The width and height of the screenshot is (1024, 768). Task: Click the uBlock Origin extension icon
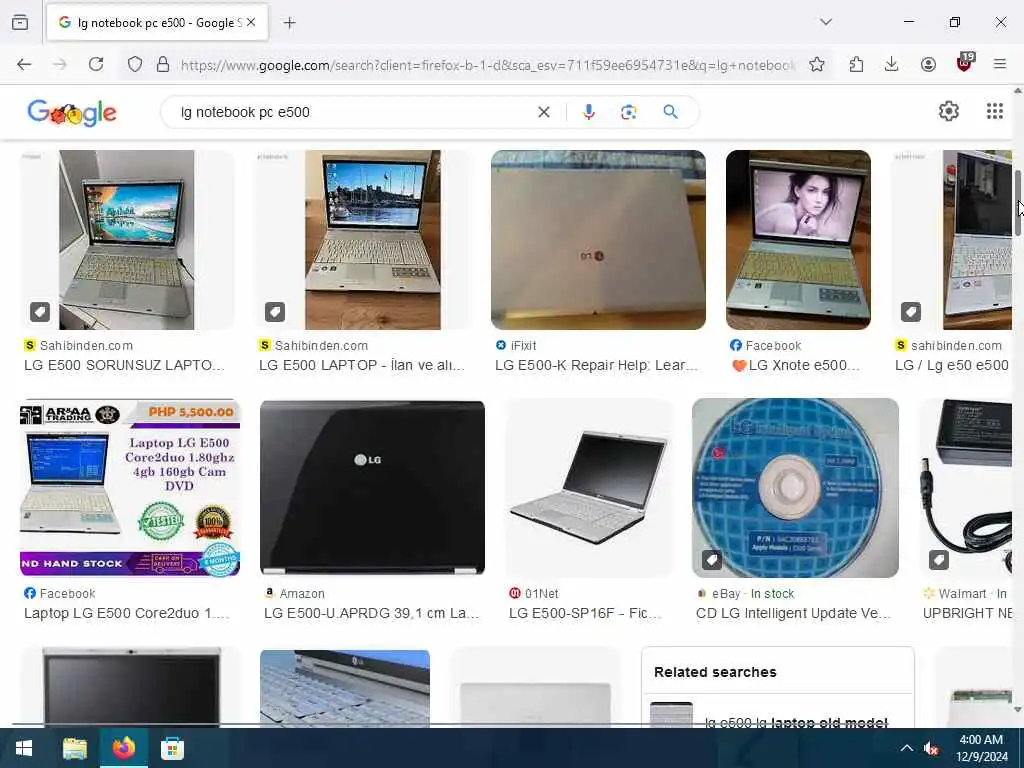965,63
